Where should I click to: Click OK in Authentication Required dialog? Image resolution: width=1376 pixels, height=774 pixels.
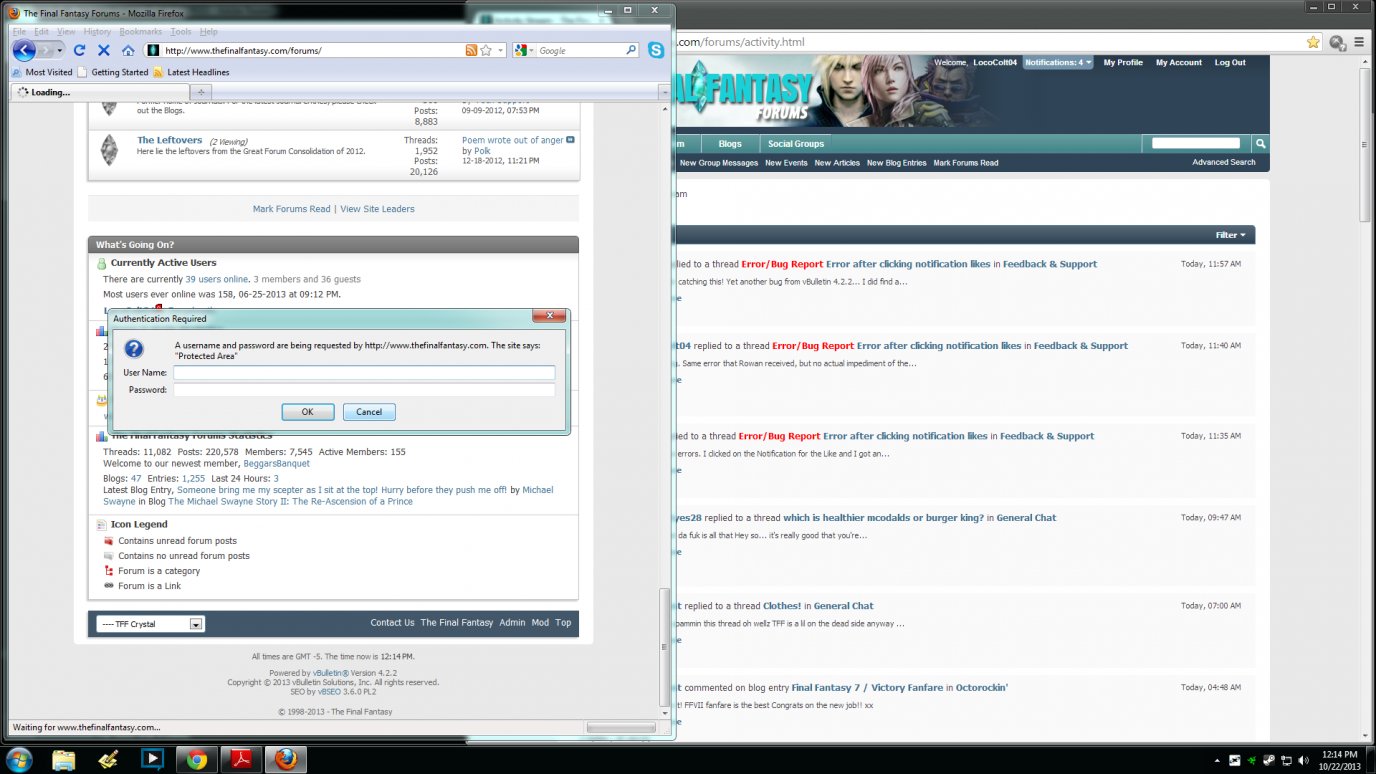coord(308,412)
